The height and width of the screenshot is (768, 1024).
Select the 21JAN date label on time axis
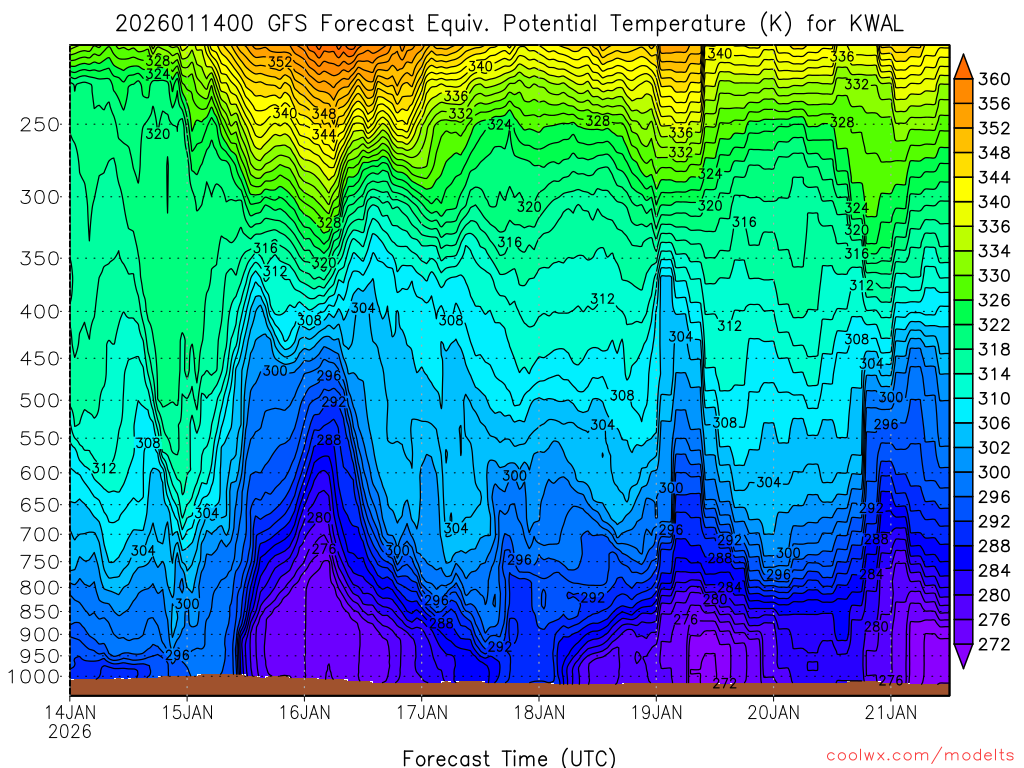click(891, 712)
